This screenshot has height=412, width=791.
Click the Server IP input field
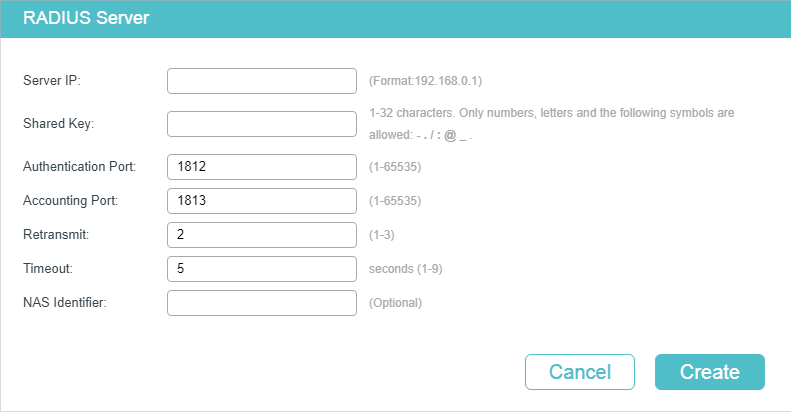click(262, 81)
